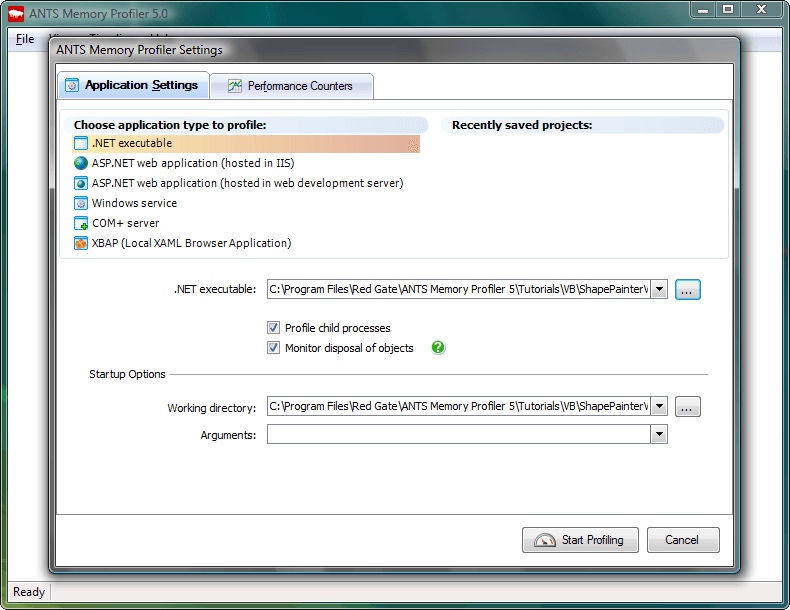This screenshot has width=790, height=610.
Task: Toggle Profile child processes checkbox
Action: pyautogui.click(x=273, y=328)
